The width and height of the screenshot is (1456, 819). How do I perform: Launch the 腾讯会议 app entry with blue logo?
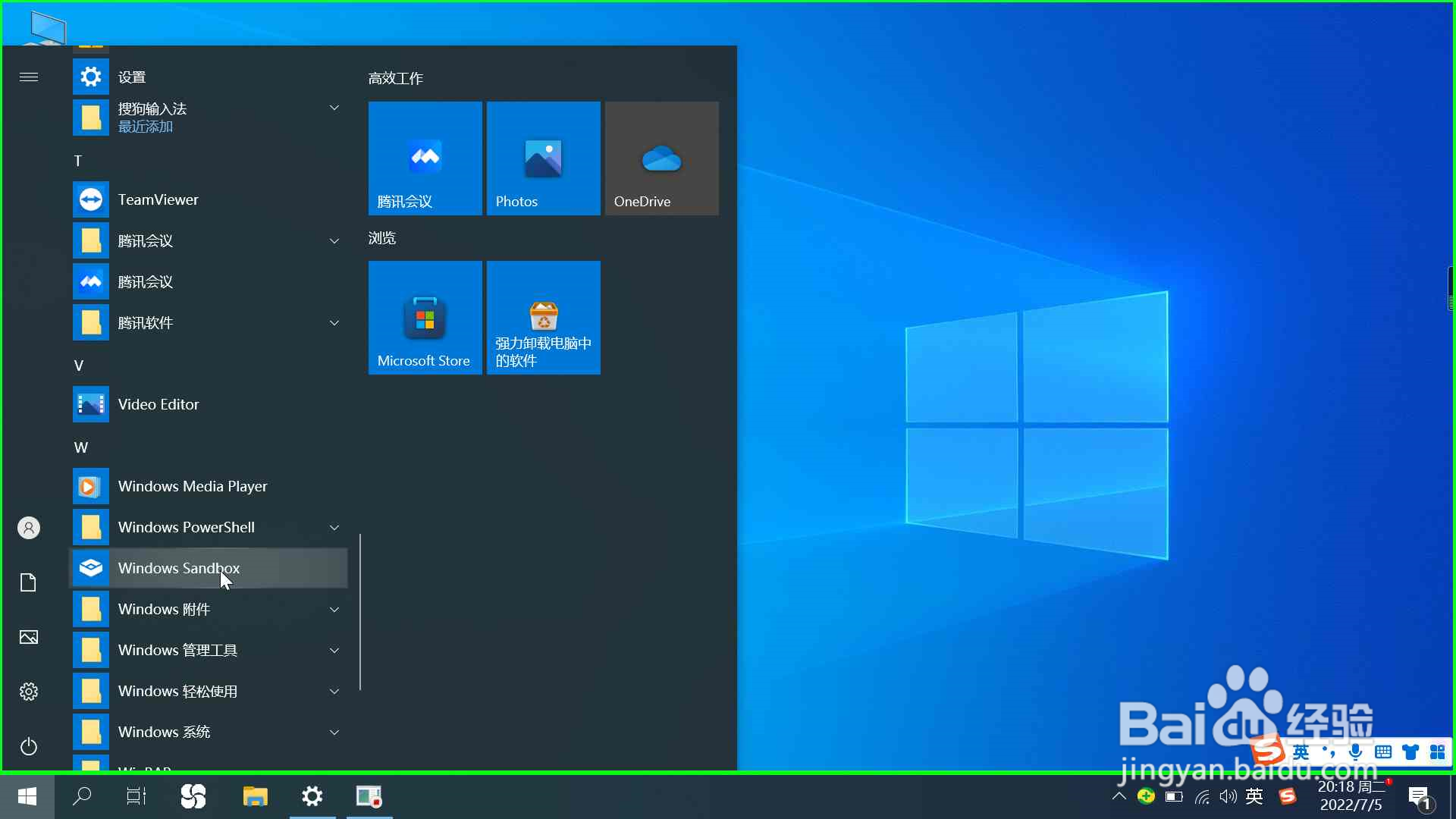[209, 281]
